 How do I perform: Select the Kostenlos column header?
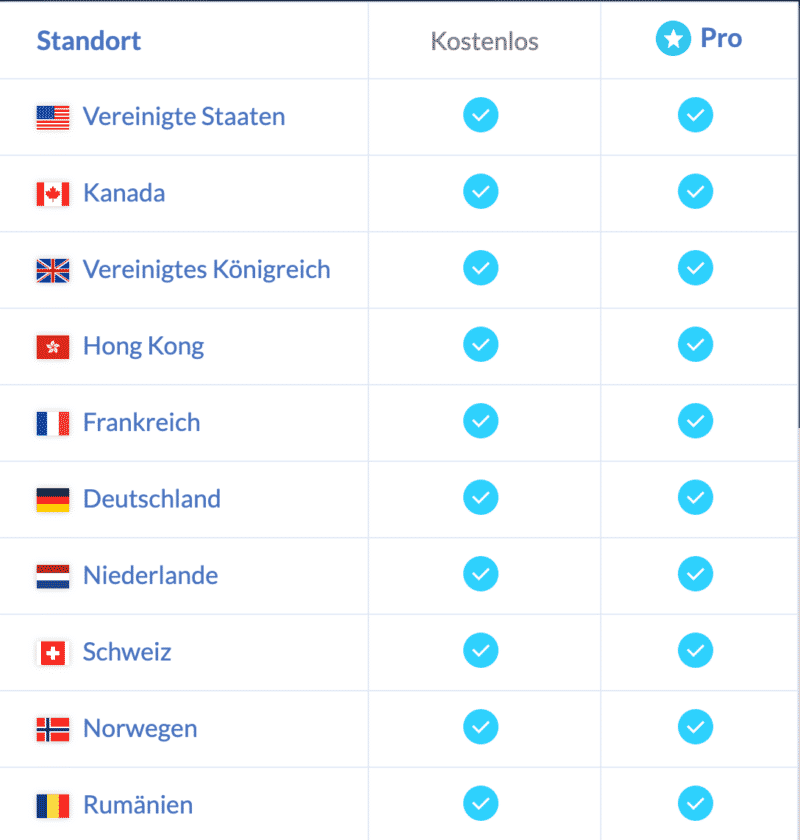click(484, 41)
